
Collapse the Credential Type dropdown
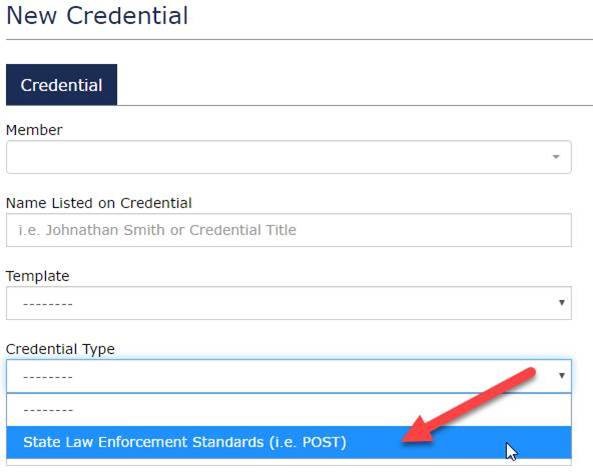tap(289, 376)
